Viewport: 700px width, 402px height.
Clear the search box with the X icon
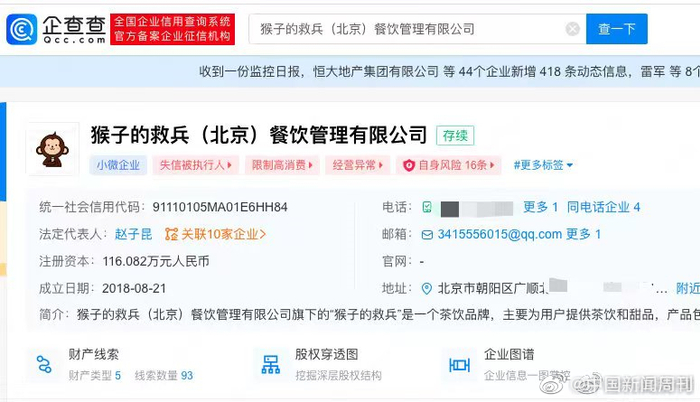coord(572,29)
